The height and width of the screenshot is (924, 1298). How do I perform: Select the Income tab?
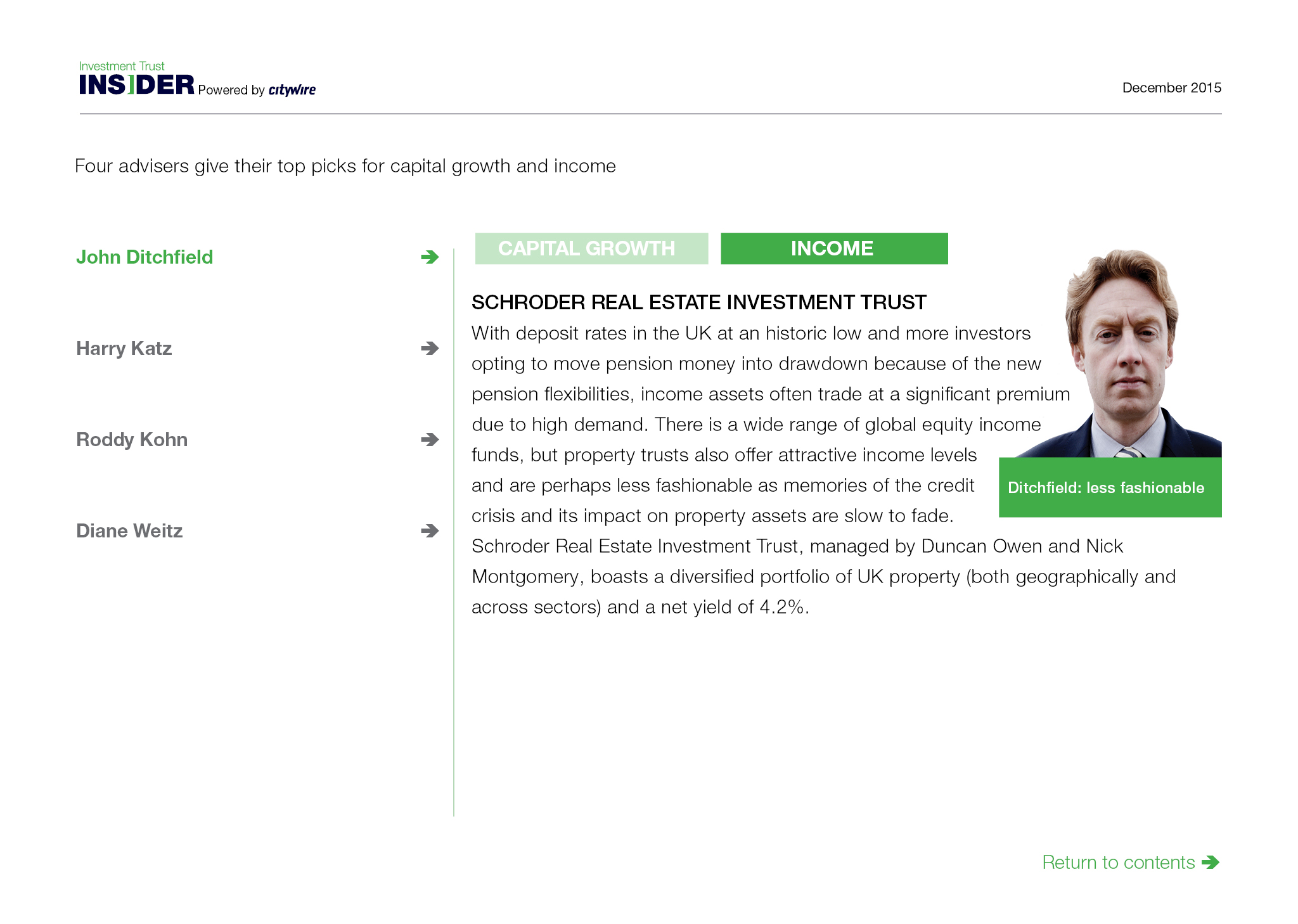click(x=834, y=248)
